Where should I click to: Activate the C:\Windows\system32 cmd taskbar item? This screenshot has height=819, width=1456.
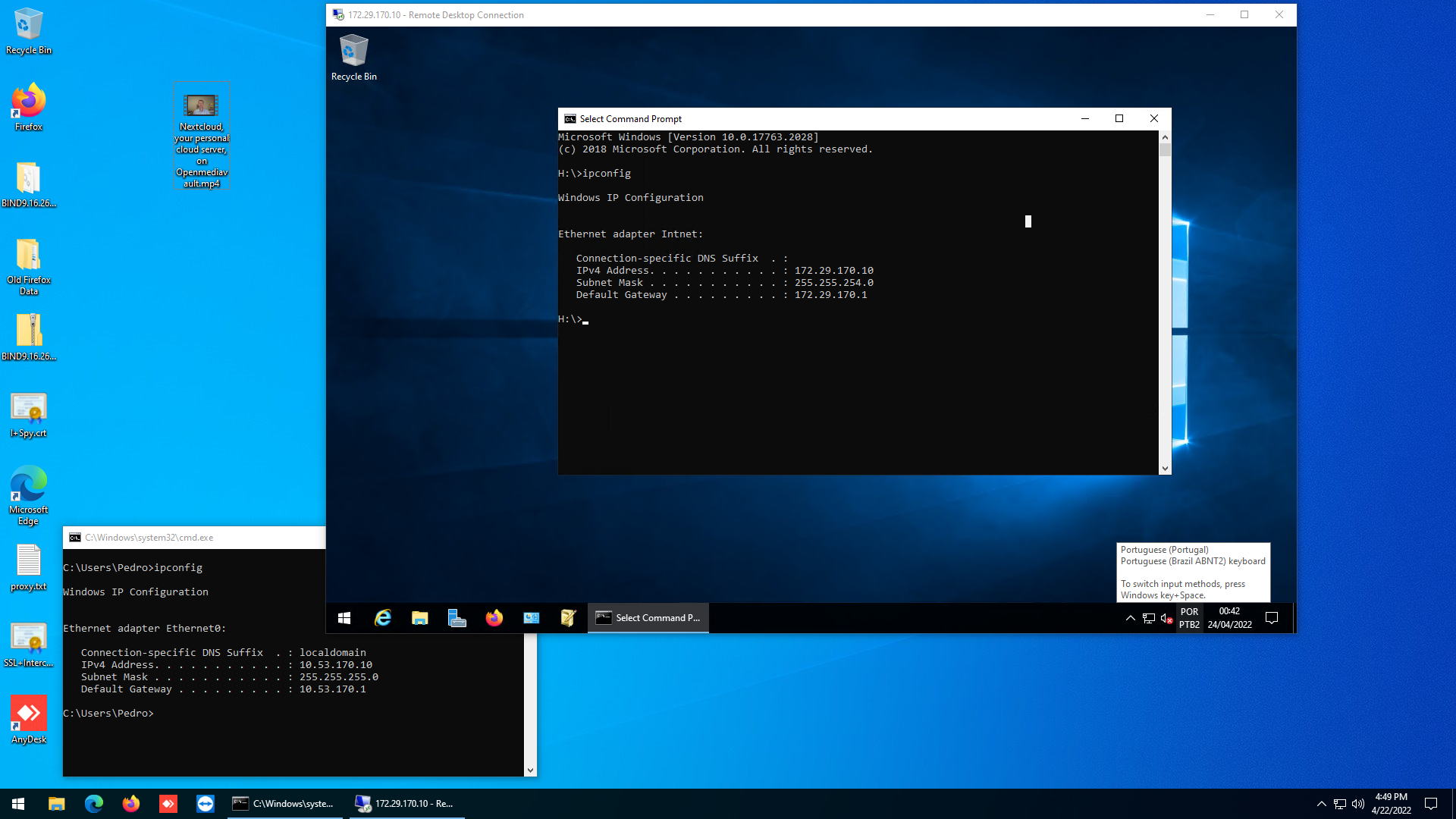[284, 803]
